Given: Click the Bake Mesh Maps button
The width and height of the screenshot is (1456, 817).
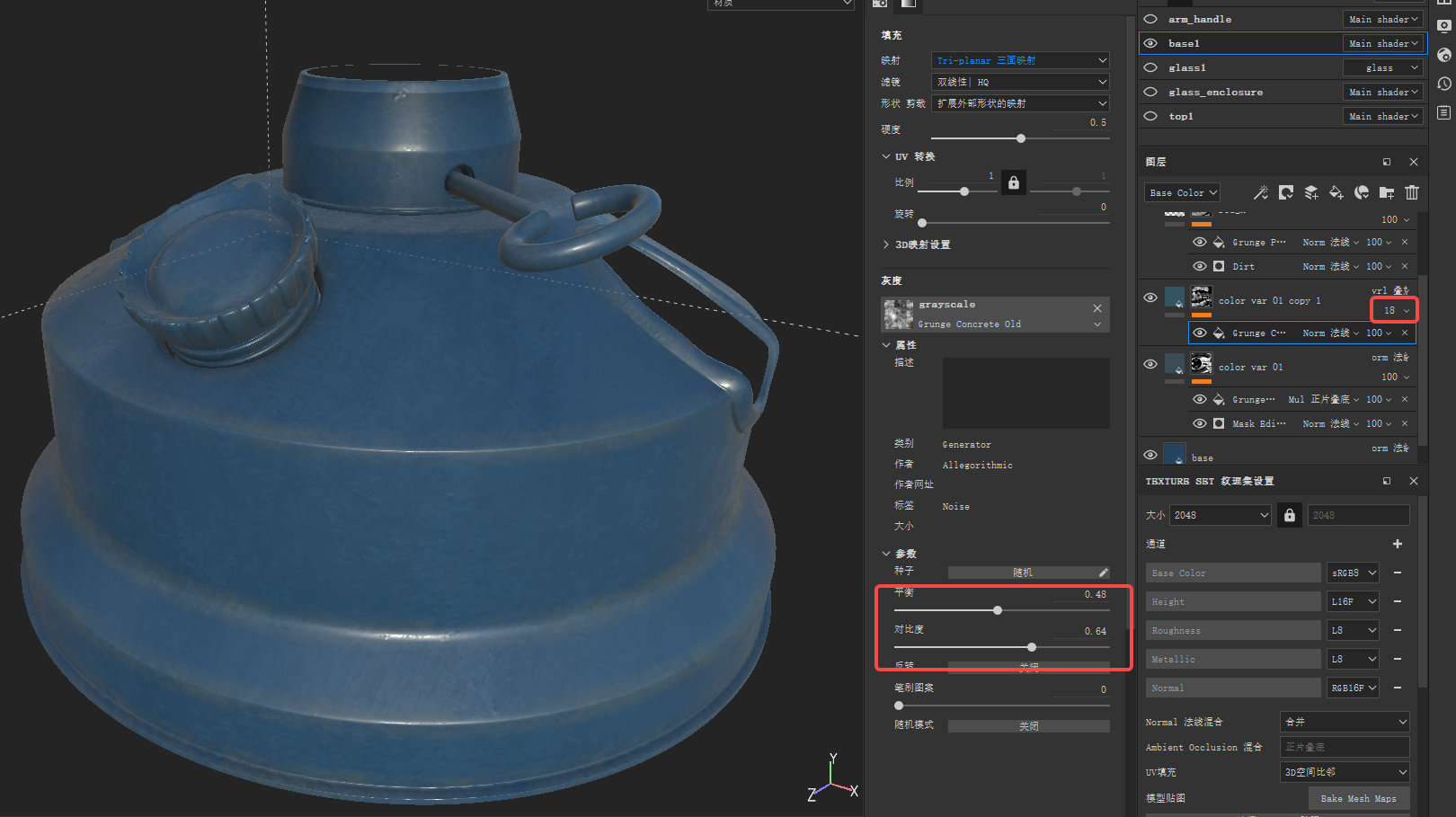Looking at the screenshot, I should tap(1359, 798).
